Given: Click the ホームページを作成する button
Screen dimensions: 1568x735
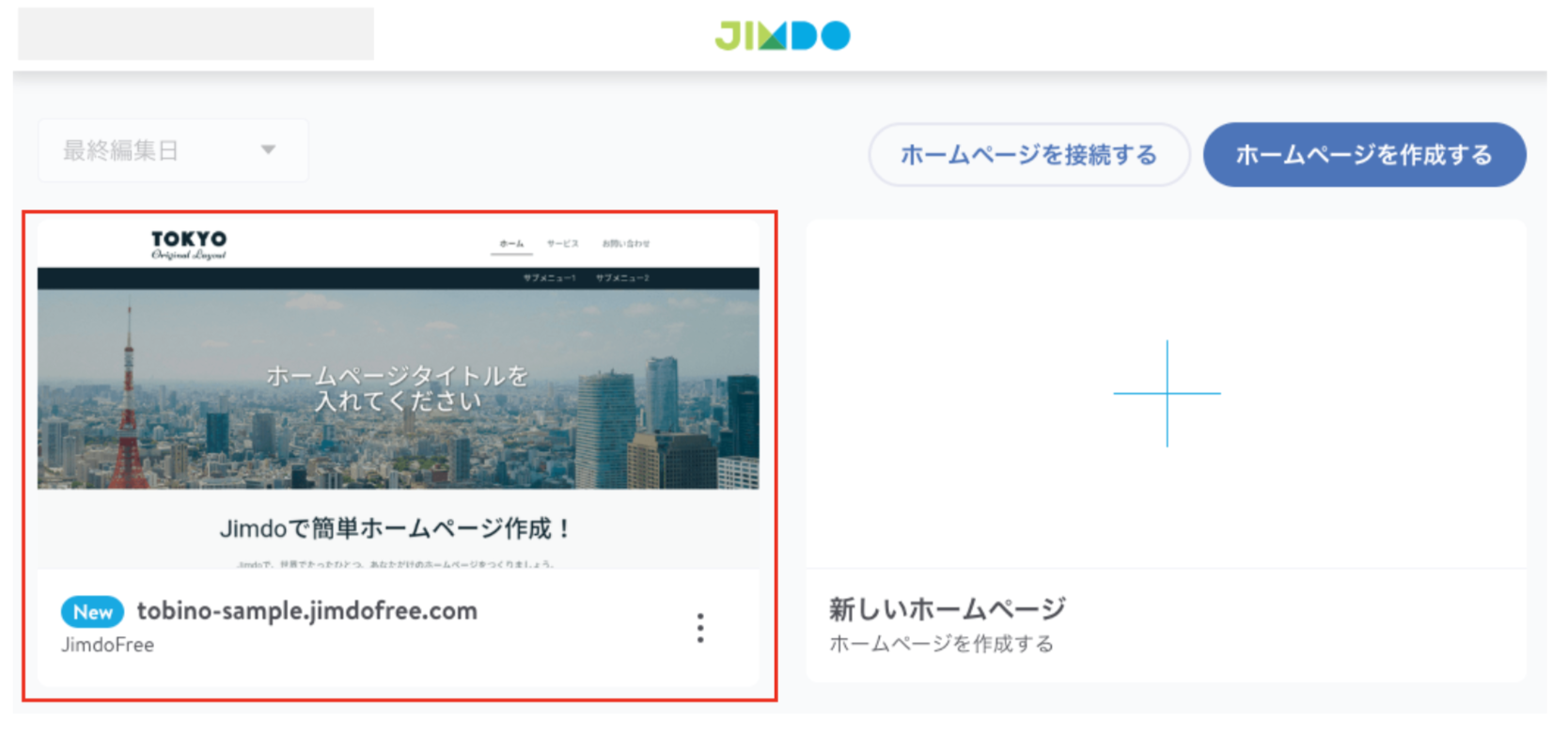Looking at the screenshot, I should 1364,154.
